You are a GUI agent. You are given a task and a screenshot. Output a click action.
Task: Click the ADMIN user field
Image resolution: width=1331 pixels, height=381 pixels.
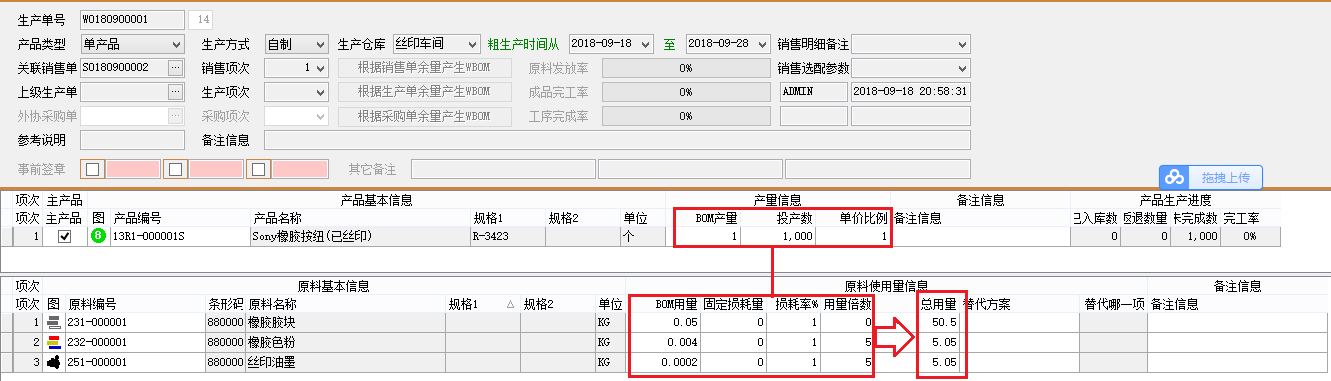tap(813, 92)
